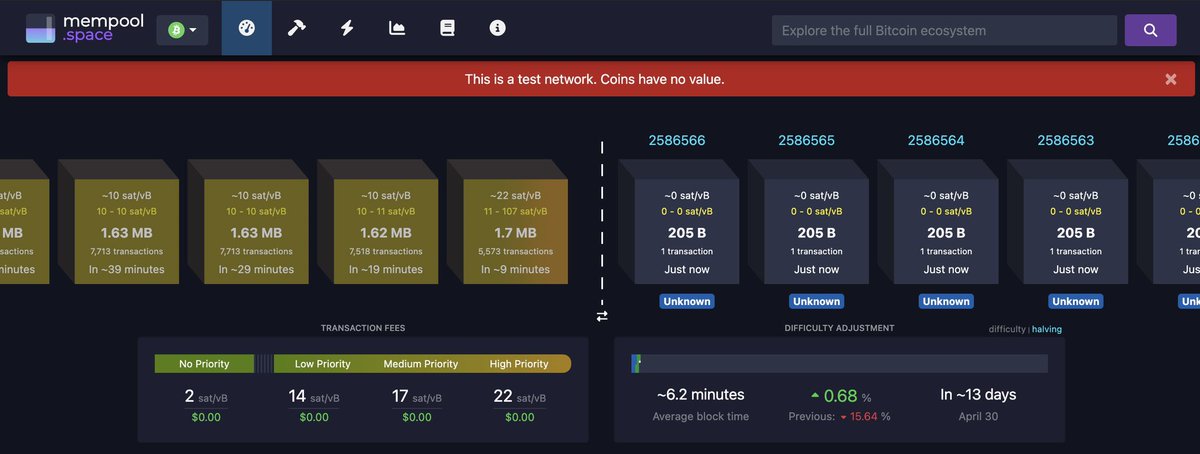
Task: Click the In ~13 days estimate
Action: [x=978, y=394]
